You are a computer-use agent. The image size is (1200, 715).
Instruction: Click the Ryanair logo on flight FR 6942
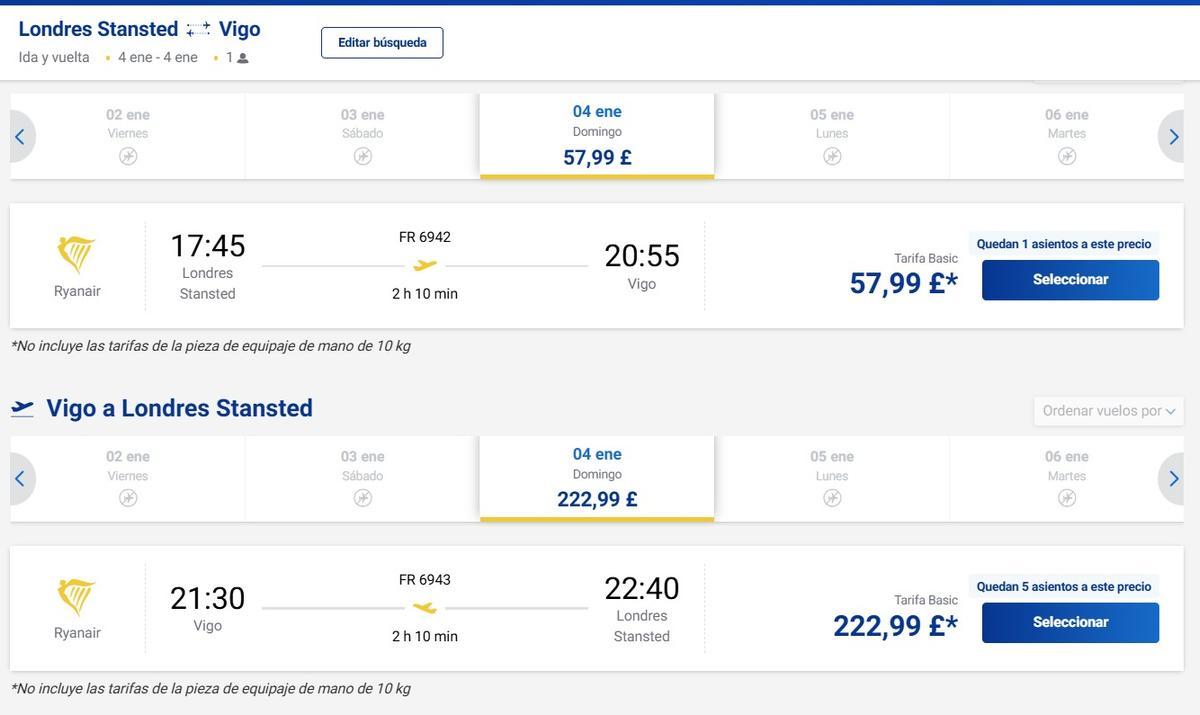point(76,251)
